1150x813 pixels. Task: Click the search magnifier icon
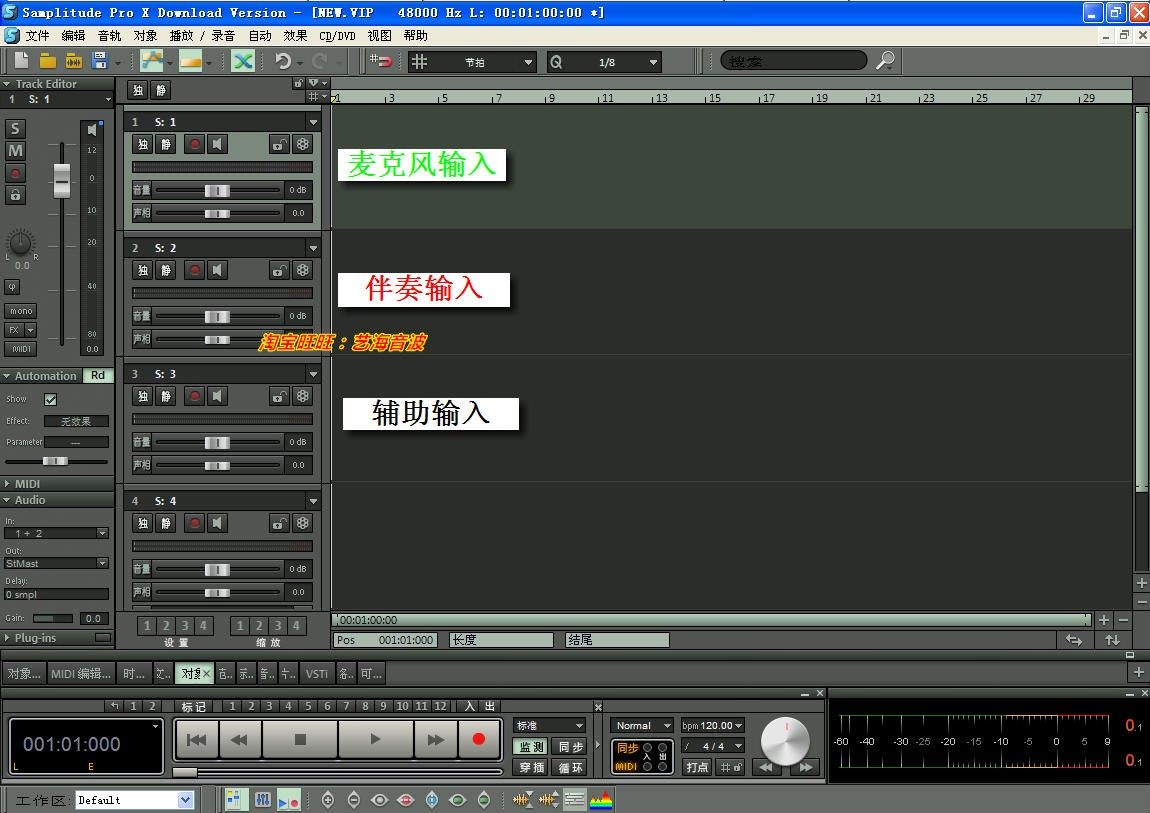(885, 61)
